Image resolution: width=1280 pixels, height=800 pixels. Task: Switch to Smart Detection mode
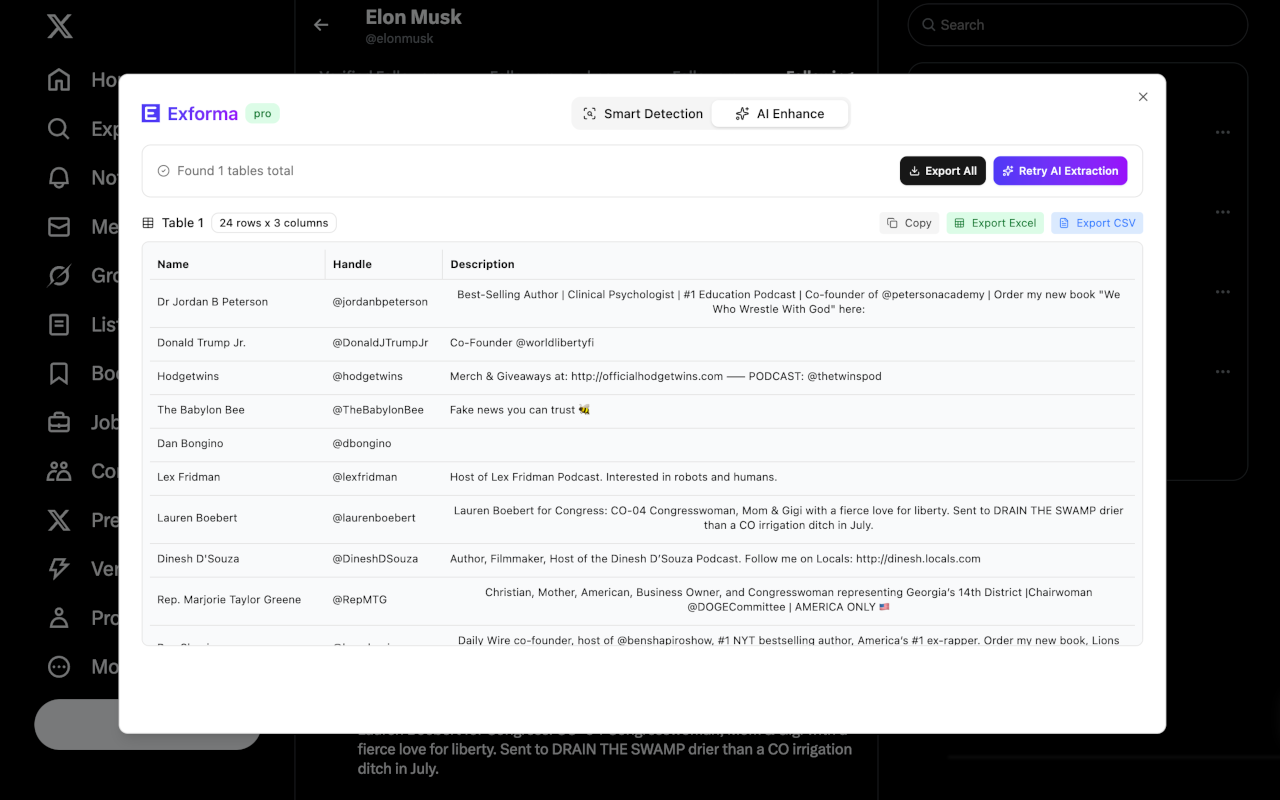(x=643, y=114)
